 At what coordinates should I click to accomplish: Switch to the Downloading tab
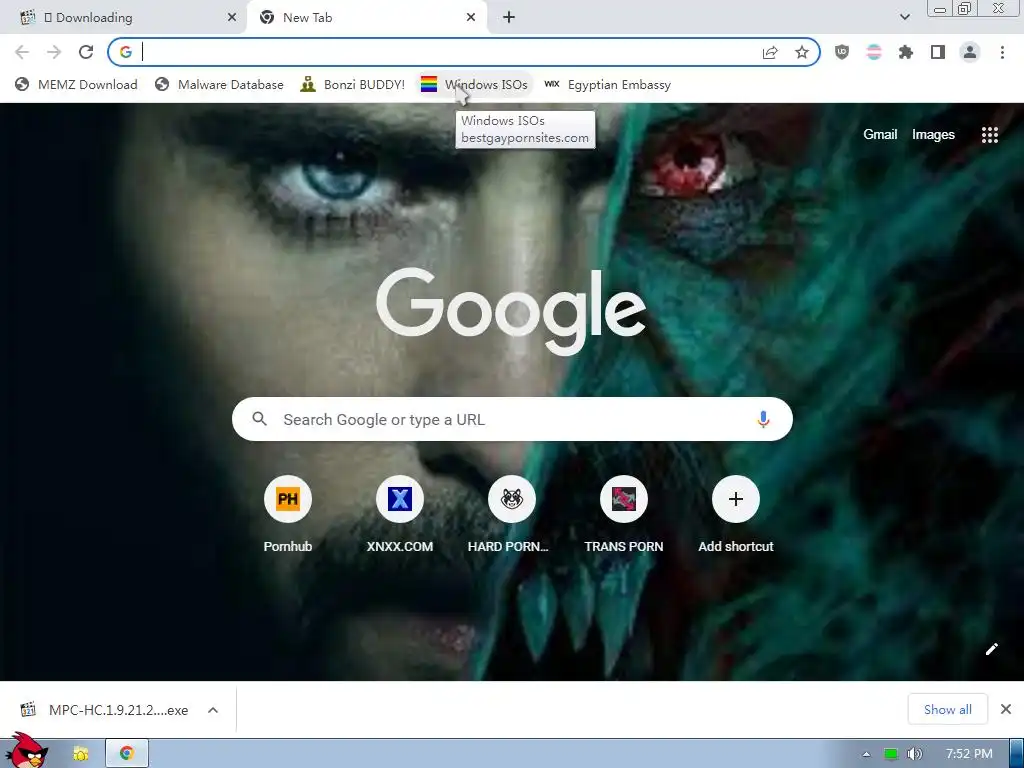coord(124,18)
